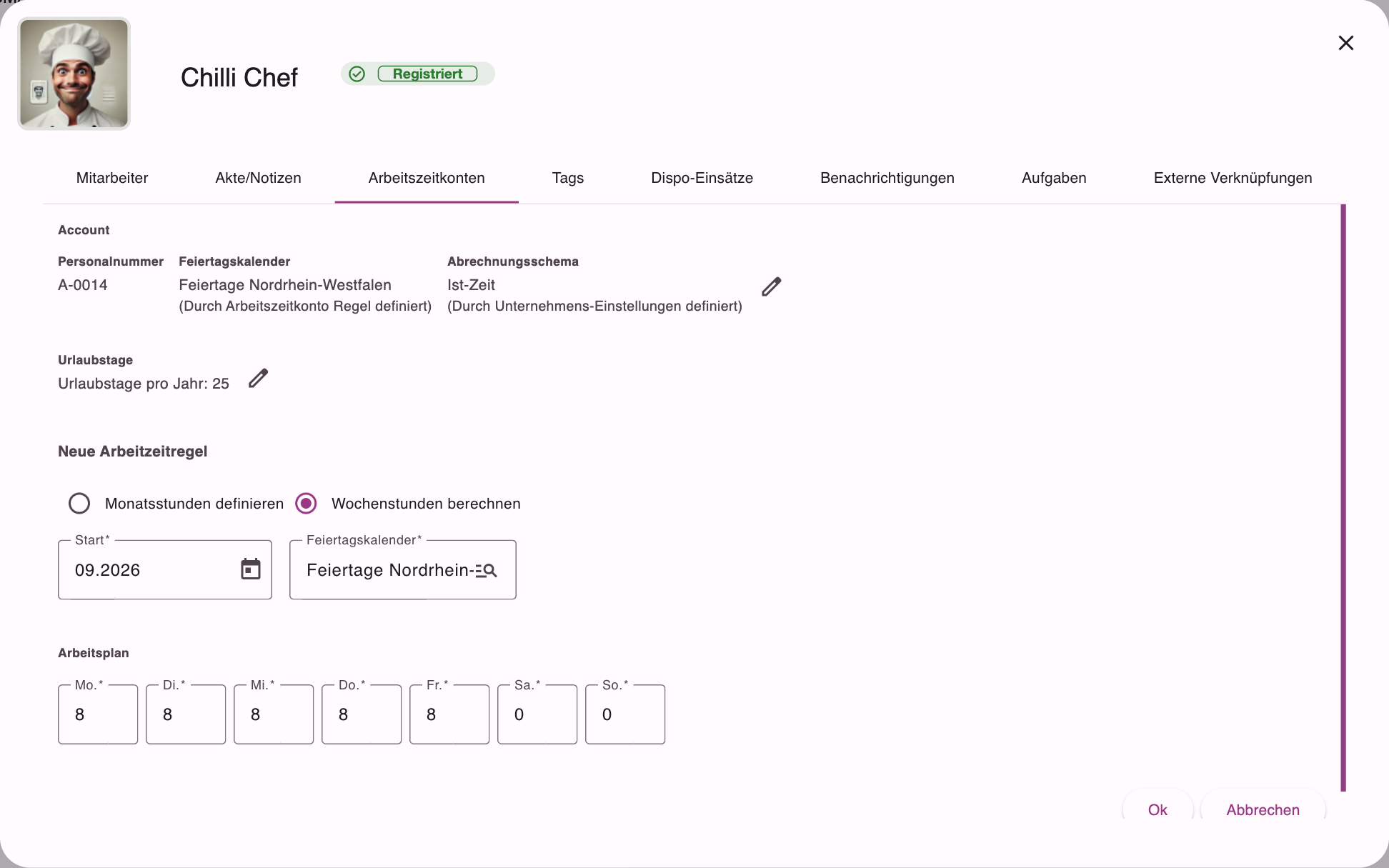The height and width of the screenshot is (868, 1389).
Task: Open the Feiertagskalender dropdown field
Action: click(402, 569)
